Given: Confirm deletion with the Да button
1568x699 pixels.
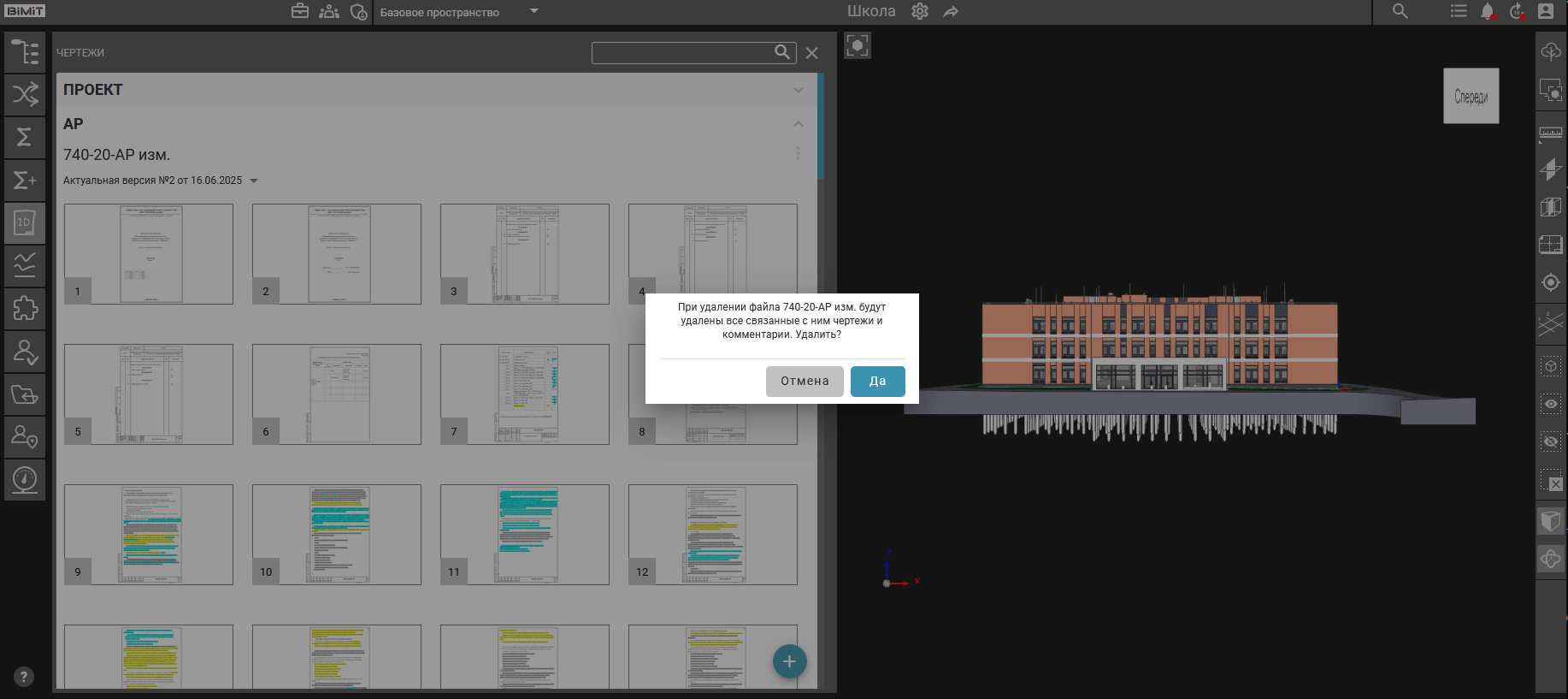Looking at the screenshot, I should click(877, 382).
